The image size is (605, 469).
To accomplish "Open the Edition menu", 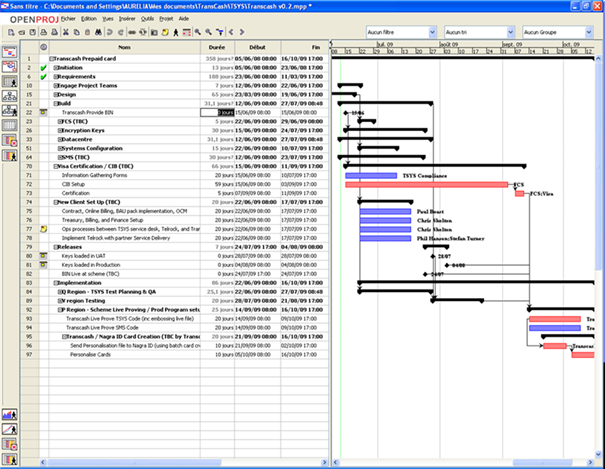I will click(89, 19).
